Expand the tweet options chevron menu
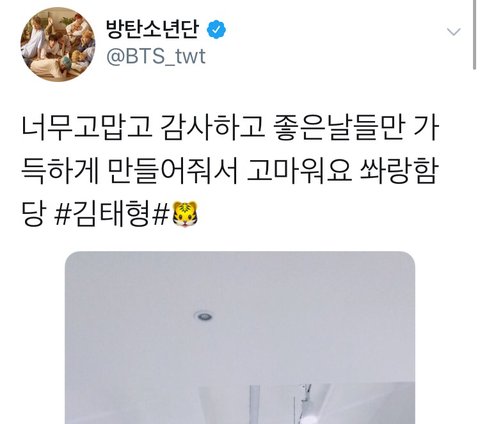This screenshot has width=480, height=424. 453,32
